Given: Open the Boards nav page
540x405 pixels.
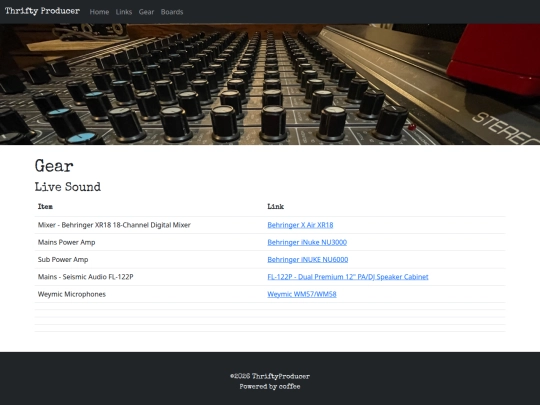Looking at the screenshot, I should point(172,12).
